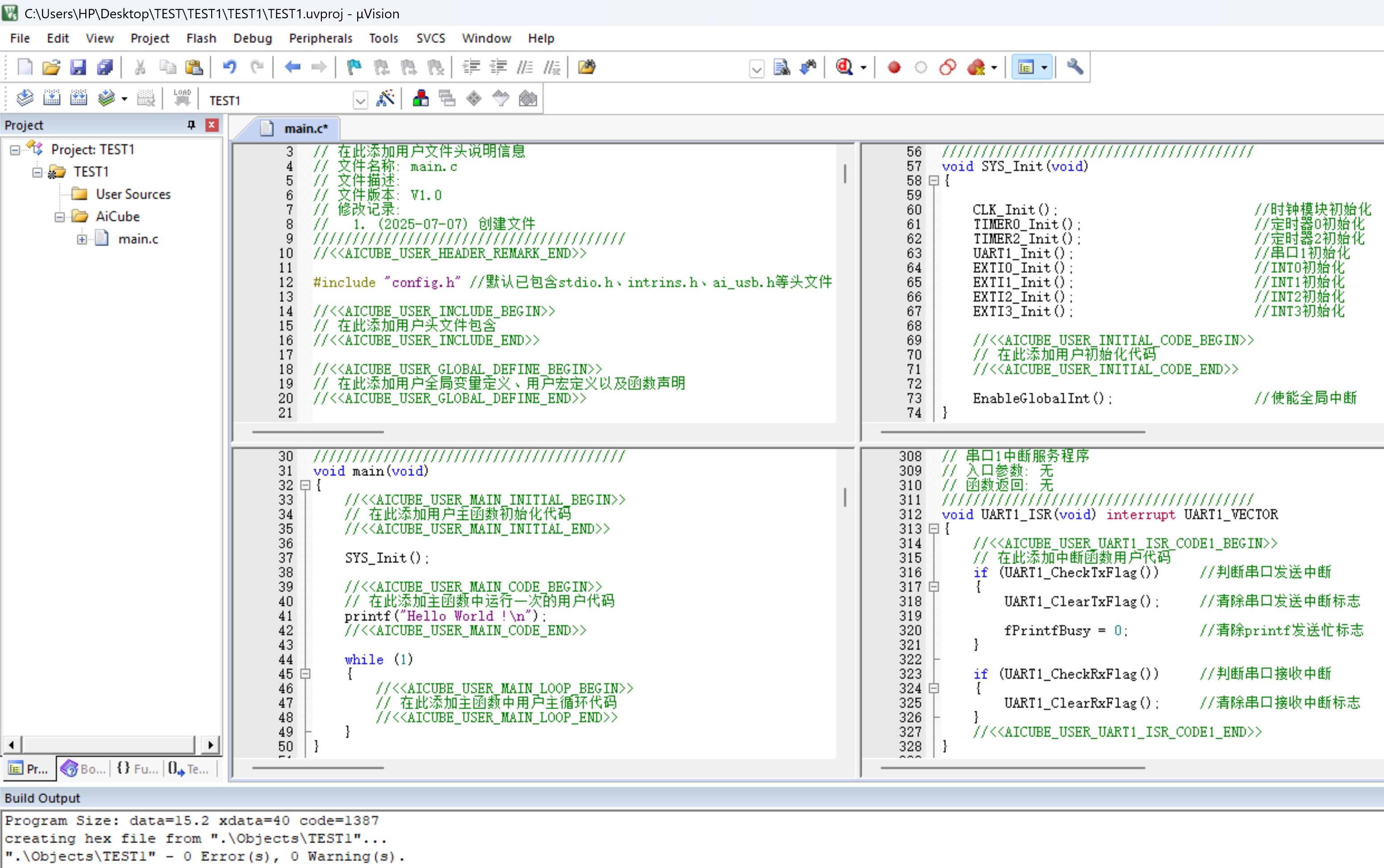Open the Pack Installer icon

click(x=528, y=99)
